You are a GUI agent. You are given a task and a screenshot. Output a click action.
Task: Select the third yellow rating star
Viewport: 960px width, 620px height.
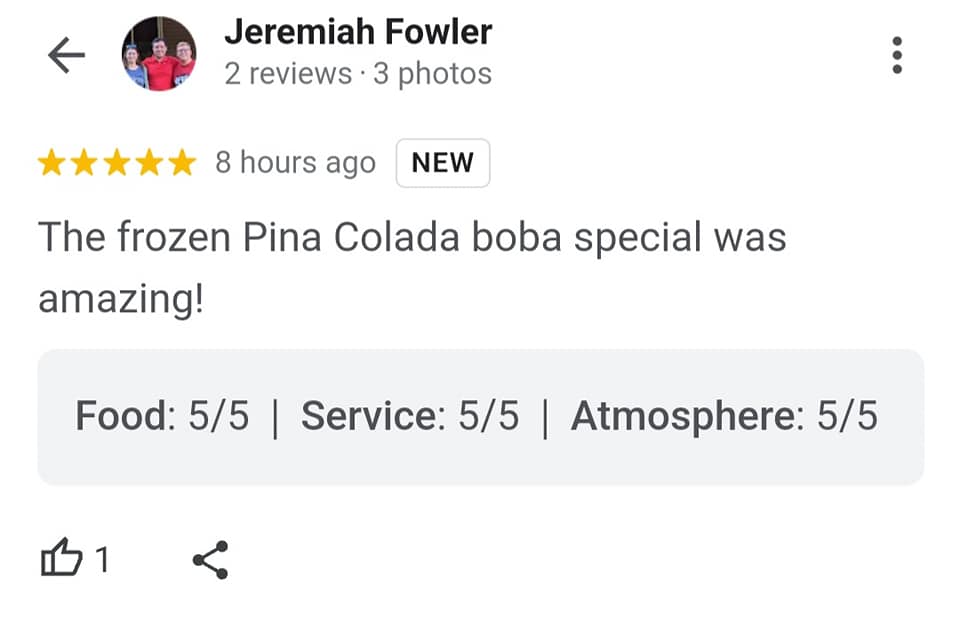click(116, 163)
